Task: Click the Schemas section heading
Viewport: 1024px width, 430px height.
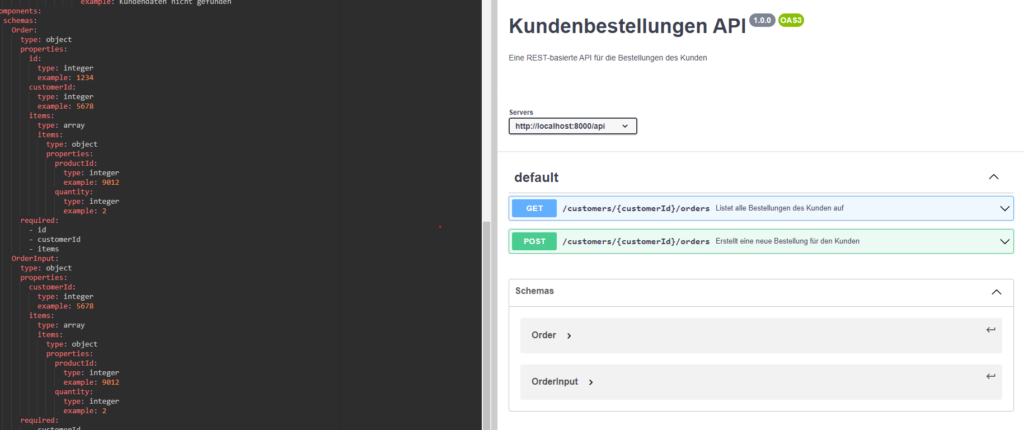Action: tap(535, 291)
